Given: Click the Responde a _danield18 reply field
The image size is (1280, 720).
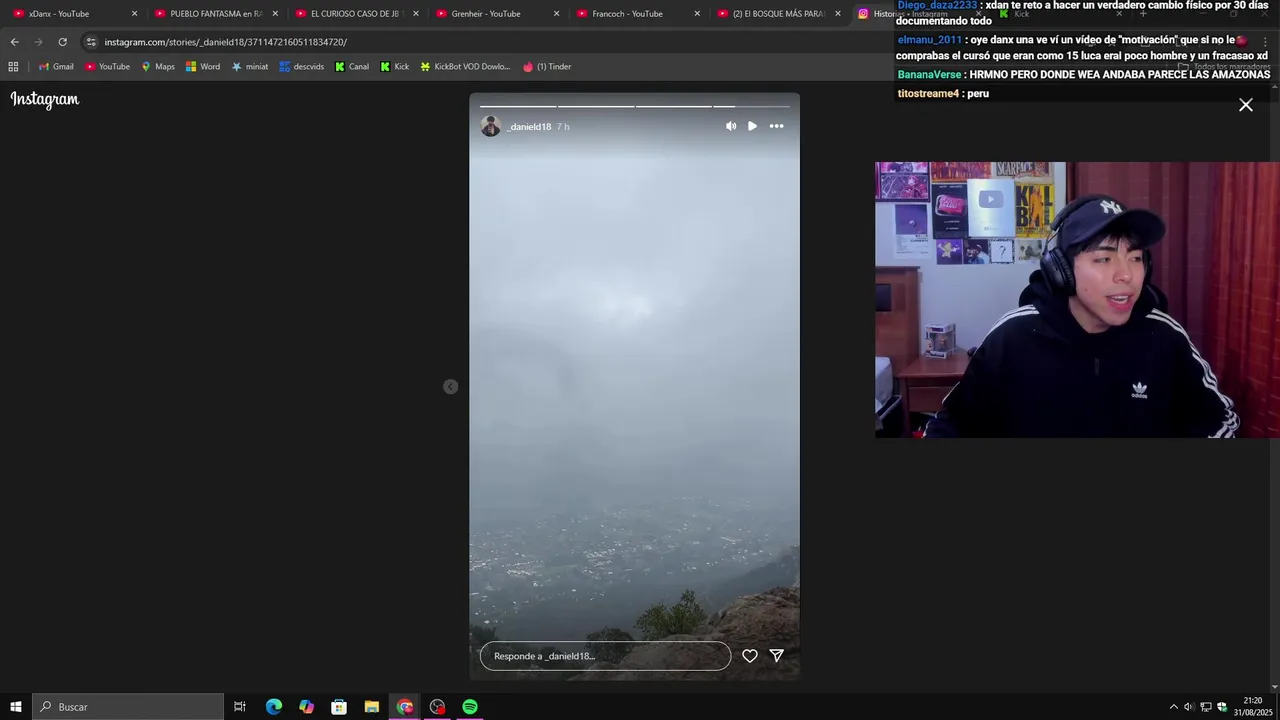Looking at the screenshot, I should click(x=605, y=656).
